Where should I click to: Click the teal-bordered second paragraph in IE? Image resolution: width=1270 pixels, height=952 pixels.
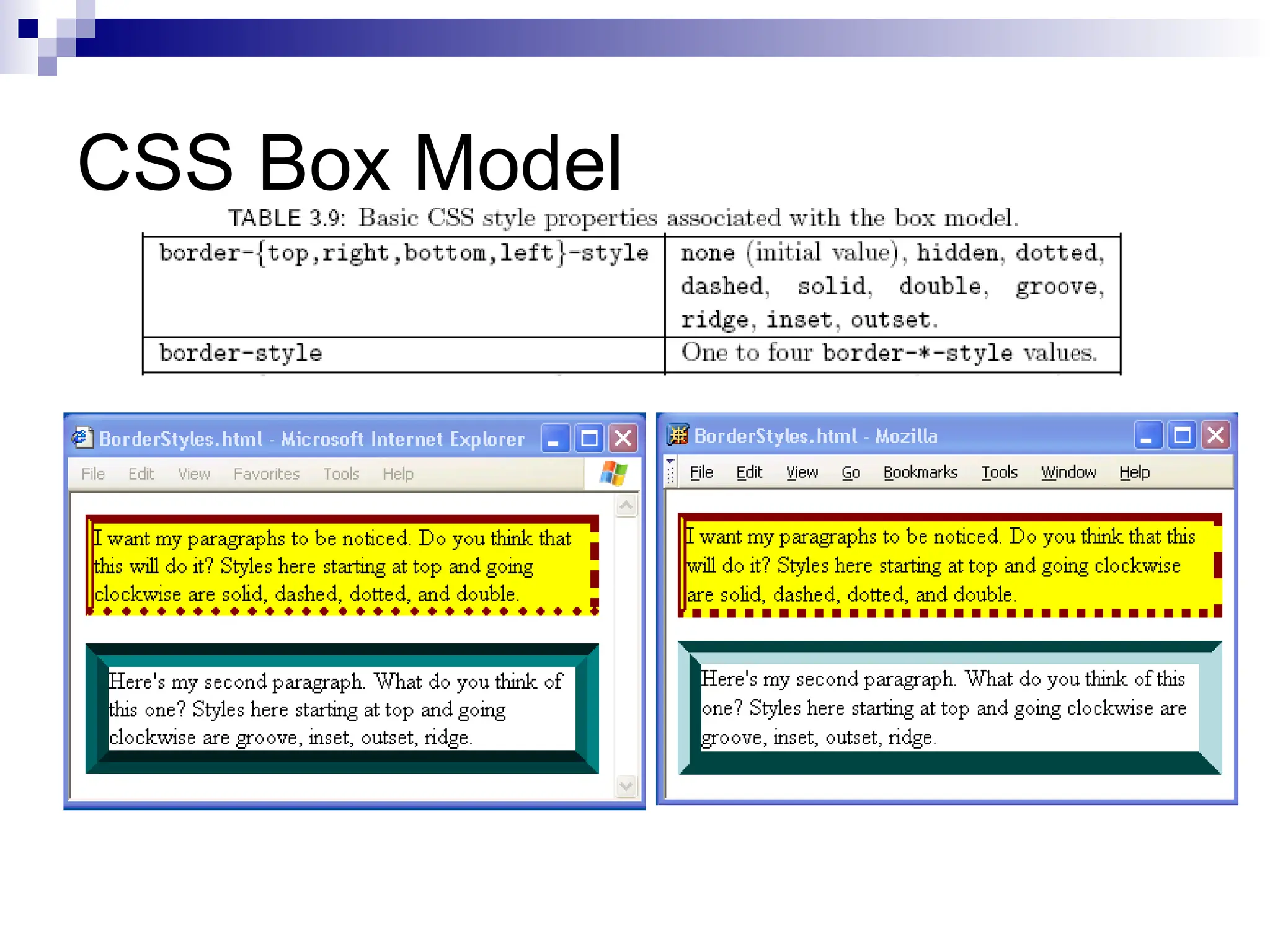(x=341, y=709)
